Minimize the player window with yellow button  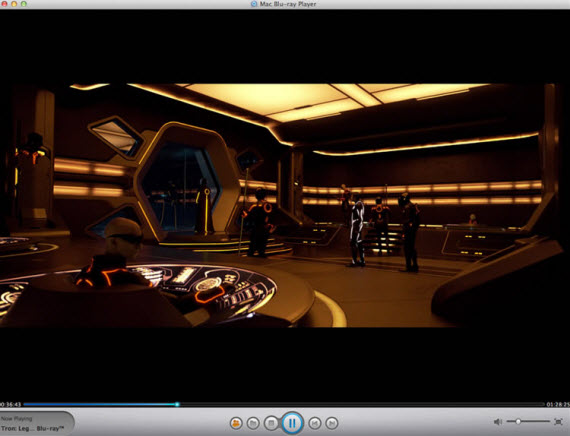pyautogui.click(x=14, y=4)
